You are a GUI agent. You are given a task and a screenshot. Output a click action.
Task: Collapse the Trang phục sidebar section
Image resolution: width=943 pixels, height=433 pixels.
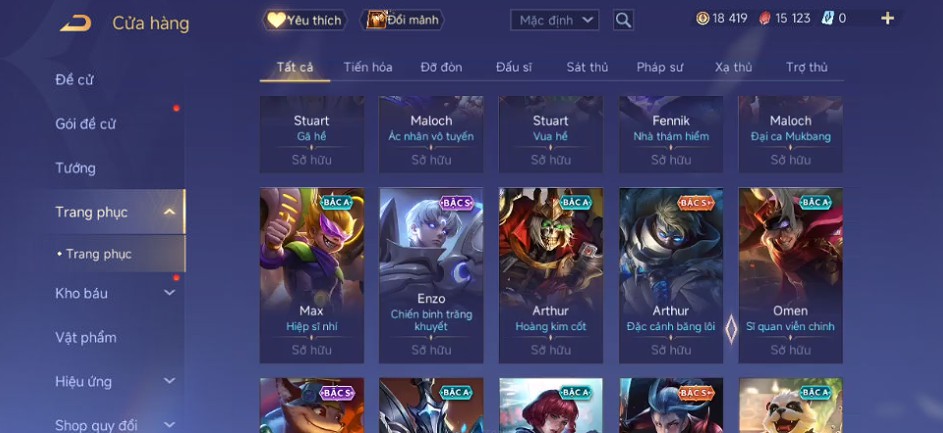click(170, 212)
